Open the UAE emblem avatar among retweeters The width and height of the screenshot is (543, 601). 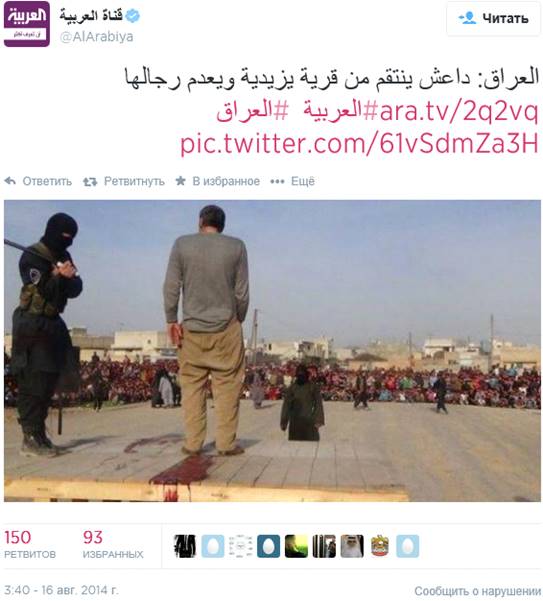(x=380, y=546)
